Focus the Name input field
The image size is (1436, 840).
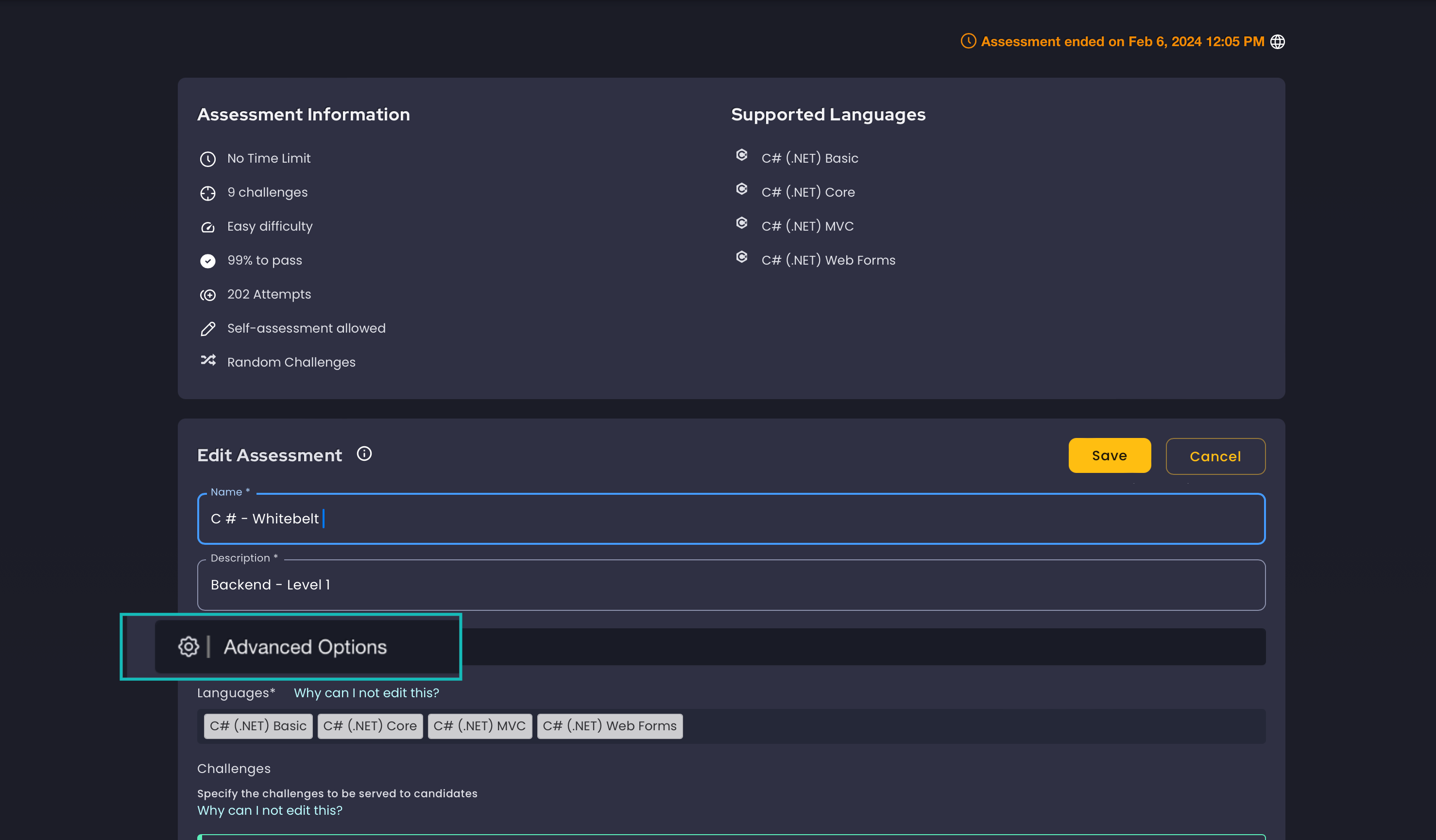tap(731, 518)
